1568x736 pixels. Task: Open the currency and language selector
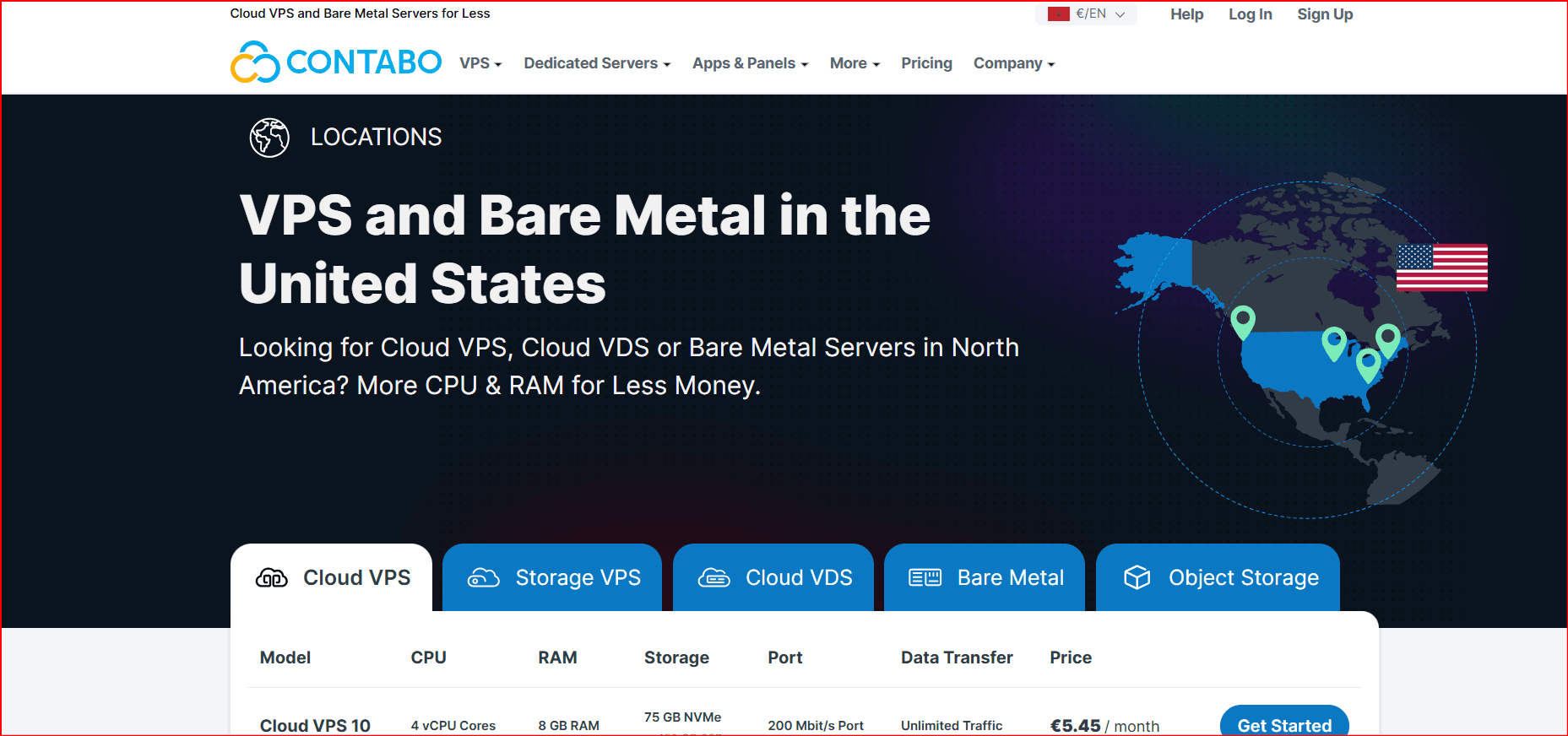[x=1087, y=14]
